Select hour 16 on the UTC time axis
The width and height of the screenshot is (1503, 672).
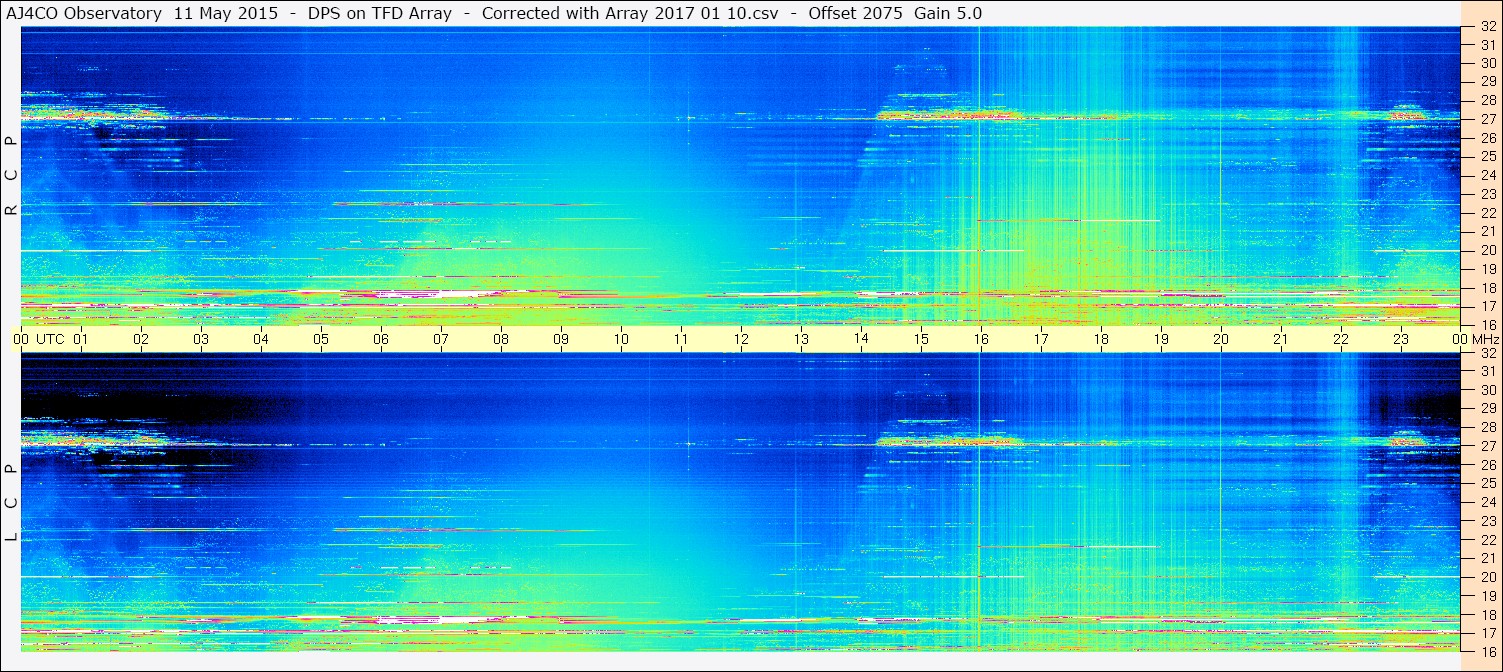click(x=981, y=339)
